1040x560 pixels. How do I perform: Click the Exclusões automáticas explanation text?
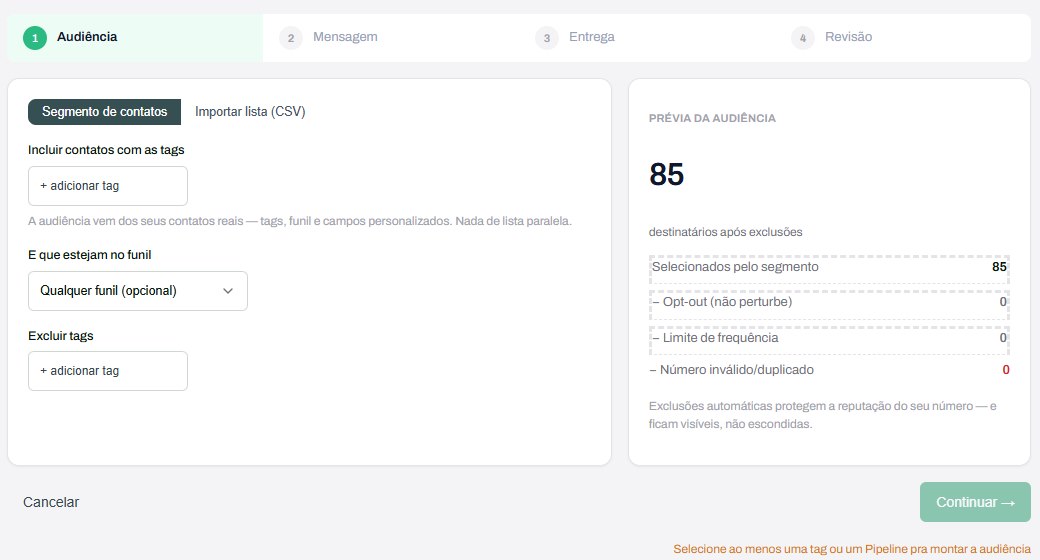pyautogui.click(x=822, y=415)
